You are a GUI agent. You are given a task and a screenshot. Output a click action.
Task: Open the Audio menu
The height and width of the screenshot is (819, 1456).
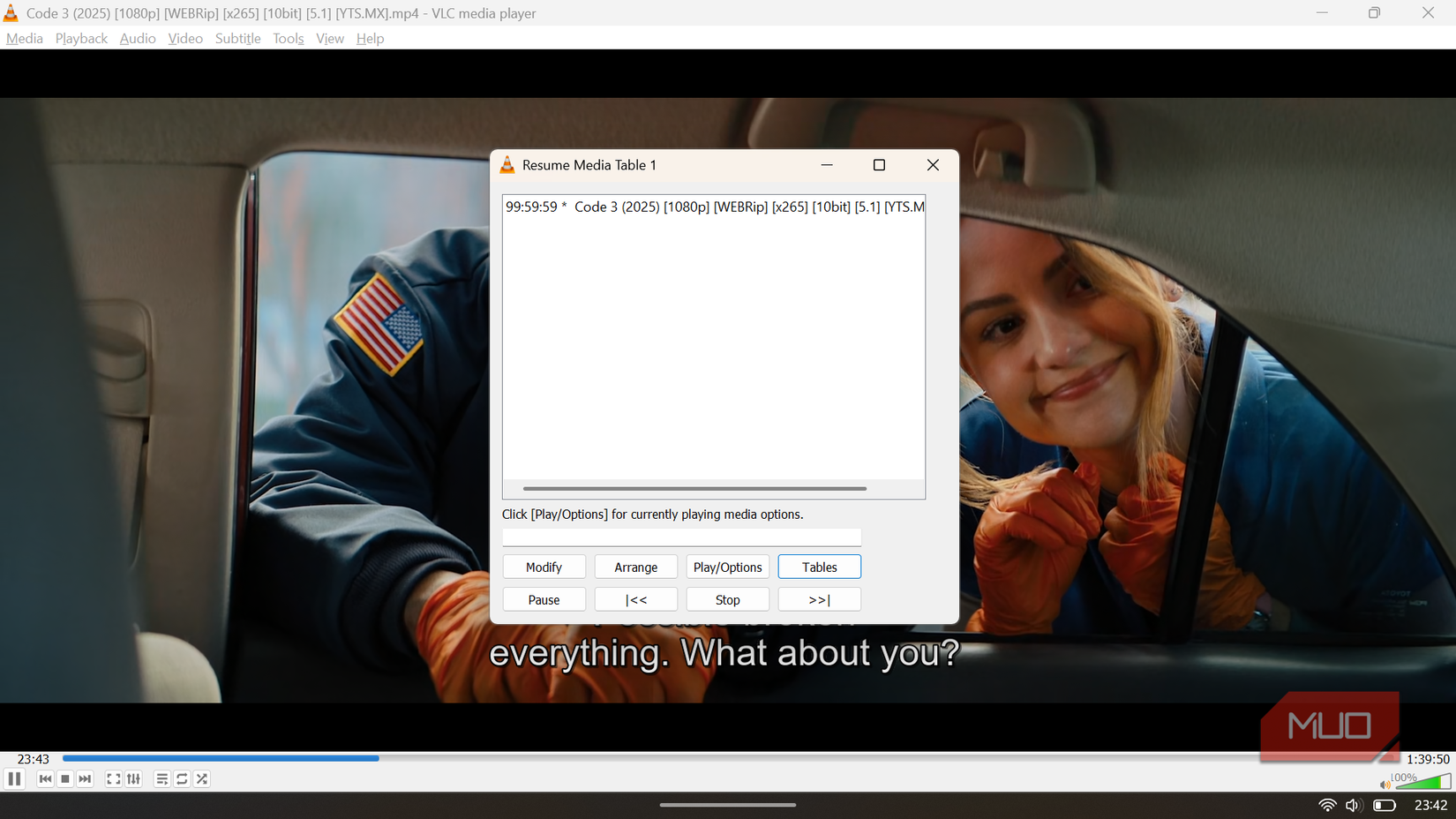(x=137, y=38)
